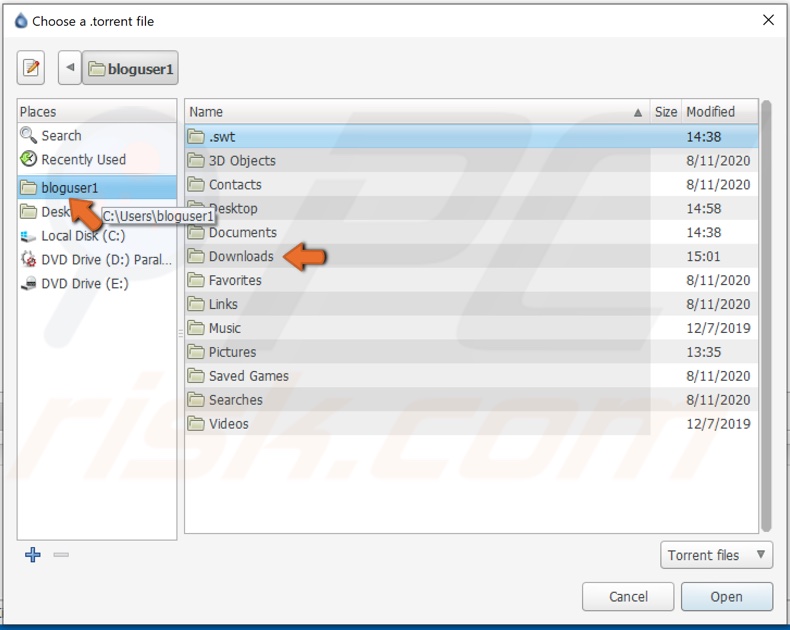Click 14:58 modified time for Desktop
The height and width of the screenshot is (630, 790).
coord(703,209)
